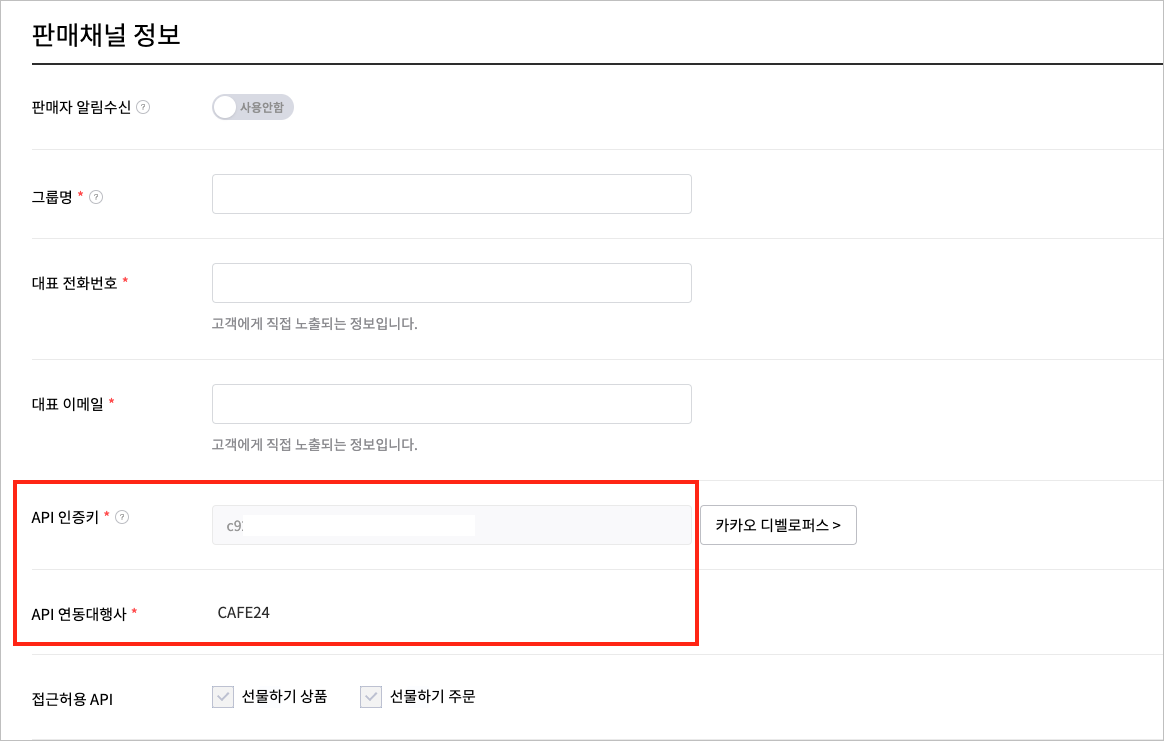Click hint text under 대표 이메일 field
Viewport: 1164px width, 741px height.
click(x=315, y=445)
